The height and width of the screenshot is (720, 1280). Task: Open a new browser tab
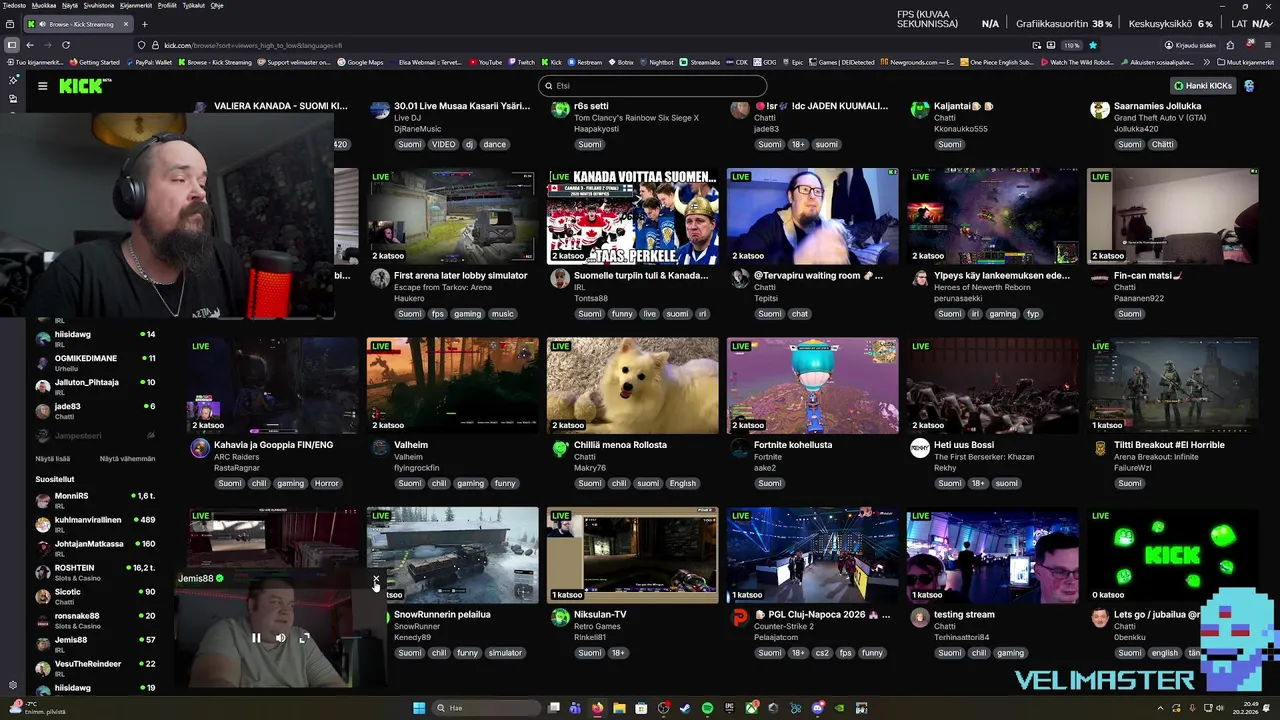(144, 24)
